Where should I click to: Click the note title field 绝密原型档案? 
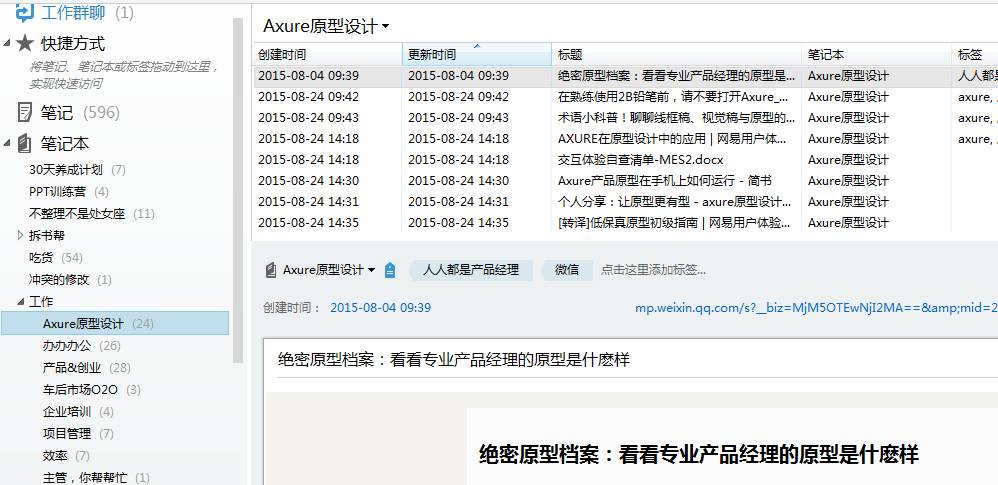(x=454, y=360)
